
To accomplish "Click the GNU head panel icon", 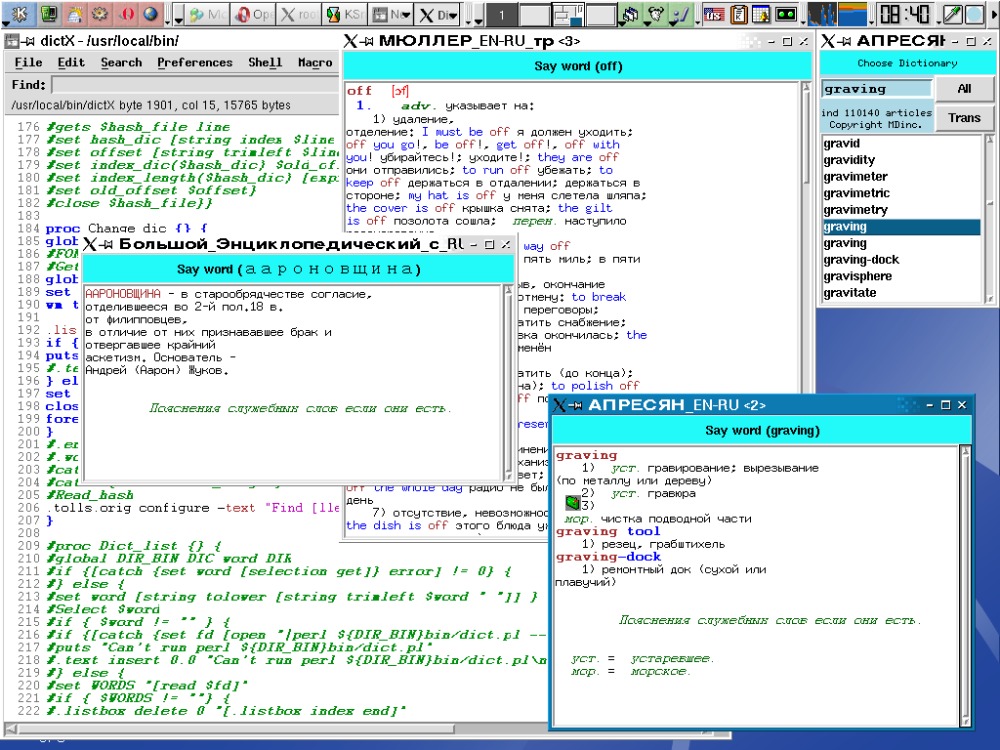I will [658, 13].
